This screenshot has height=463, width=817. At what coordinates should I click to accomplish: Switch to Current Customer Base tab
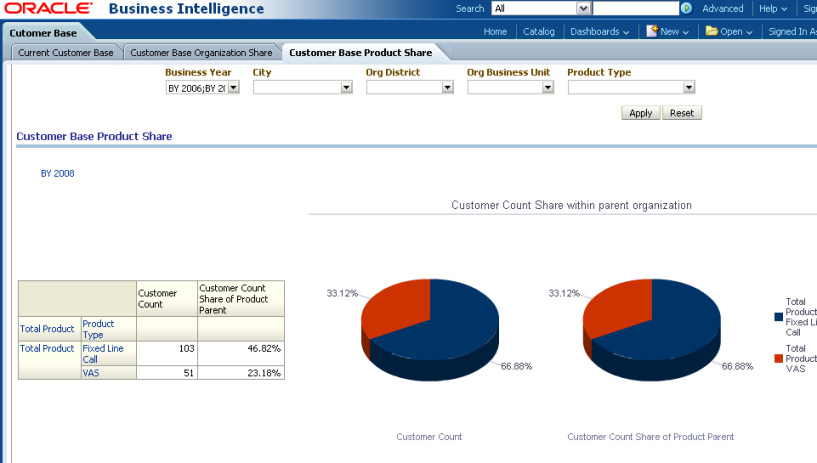tap(66, 53)
